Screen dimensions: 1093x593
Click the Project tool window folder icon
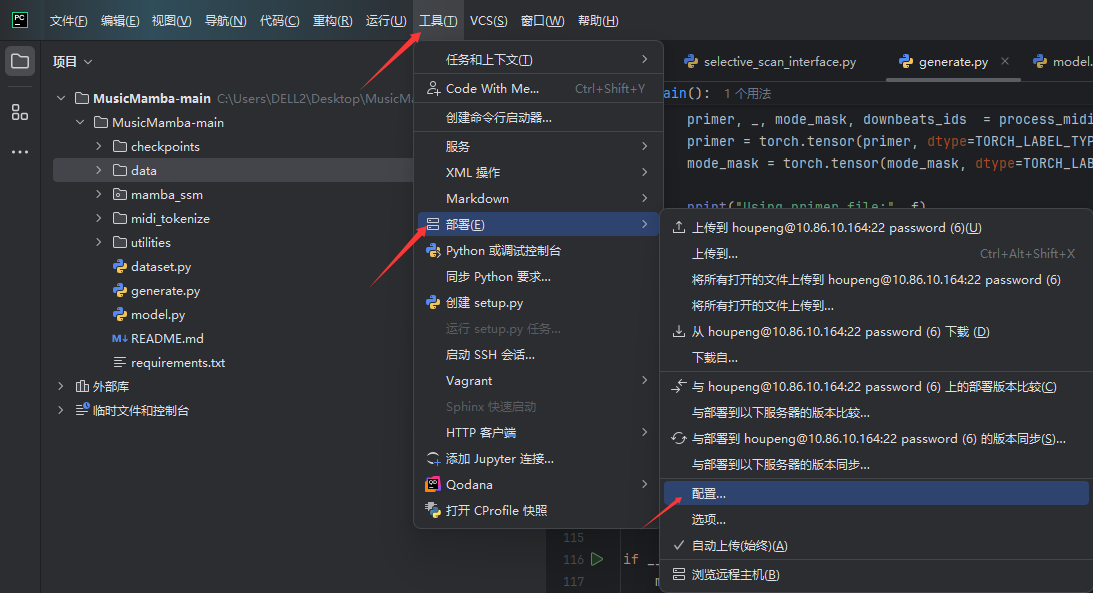point(20,62)
